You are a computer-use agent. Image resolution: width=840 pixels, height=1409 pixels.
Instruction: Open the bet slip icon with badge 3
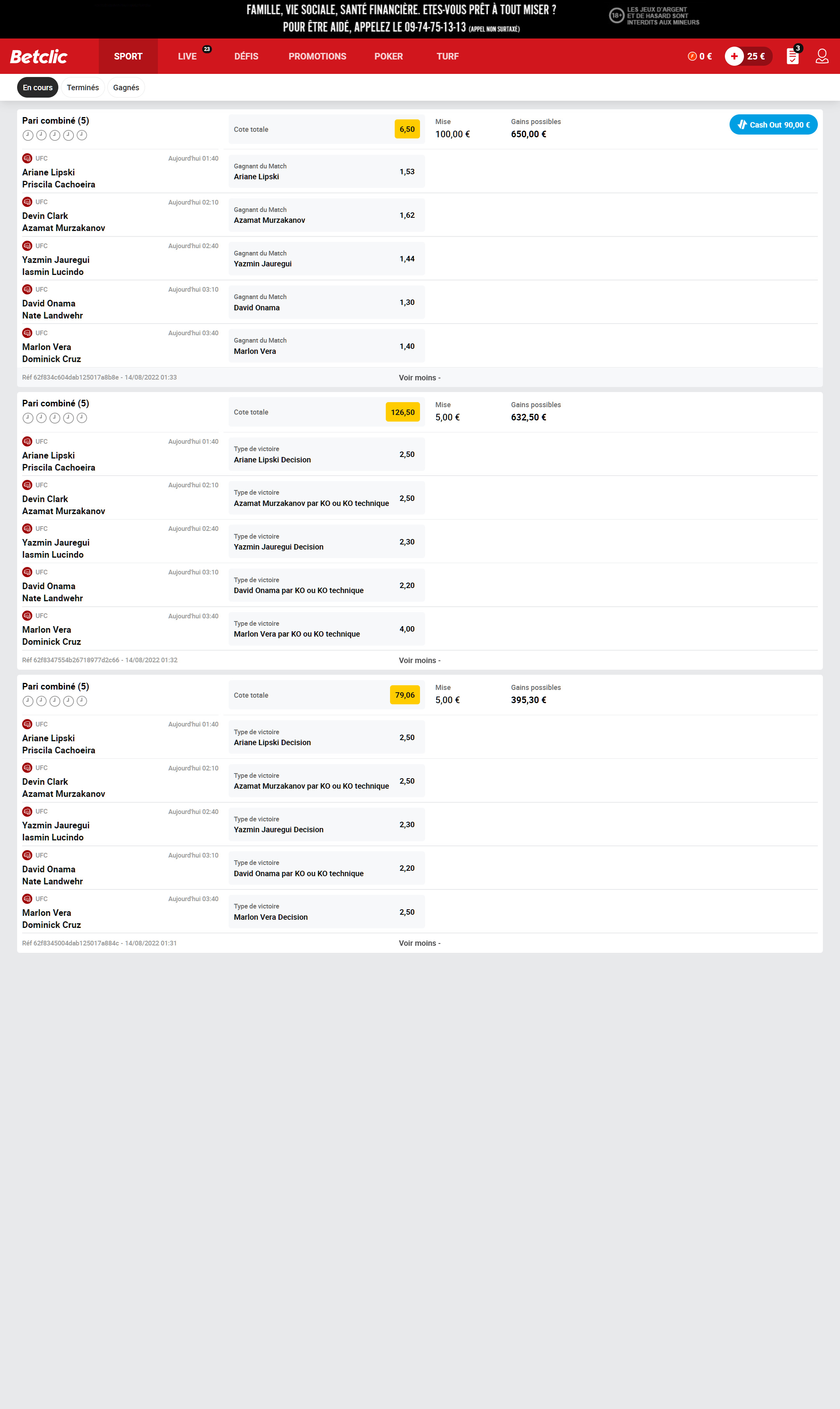pyautogui.click(x=793, y=56)
